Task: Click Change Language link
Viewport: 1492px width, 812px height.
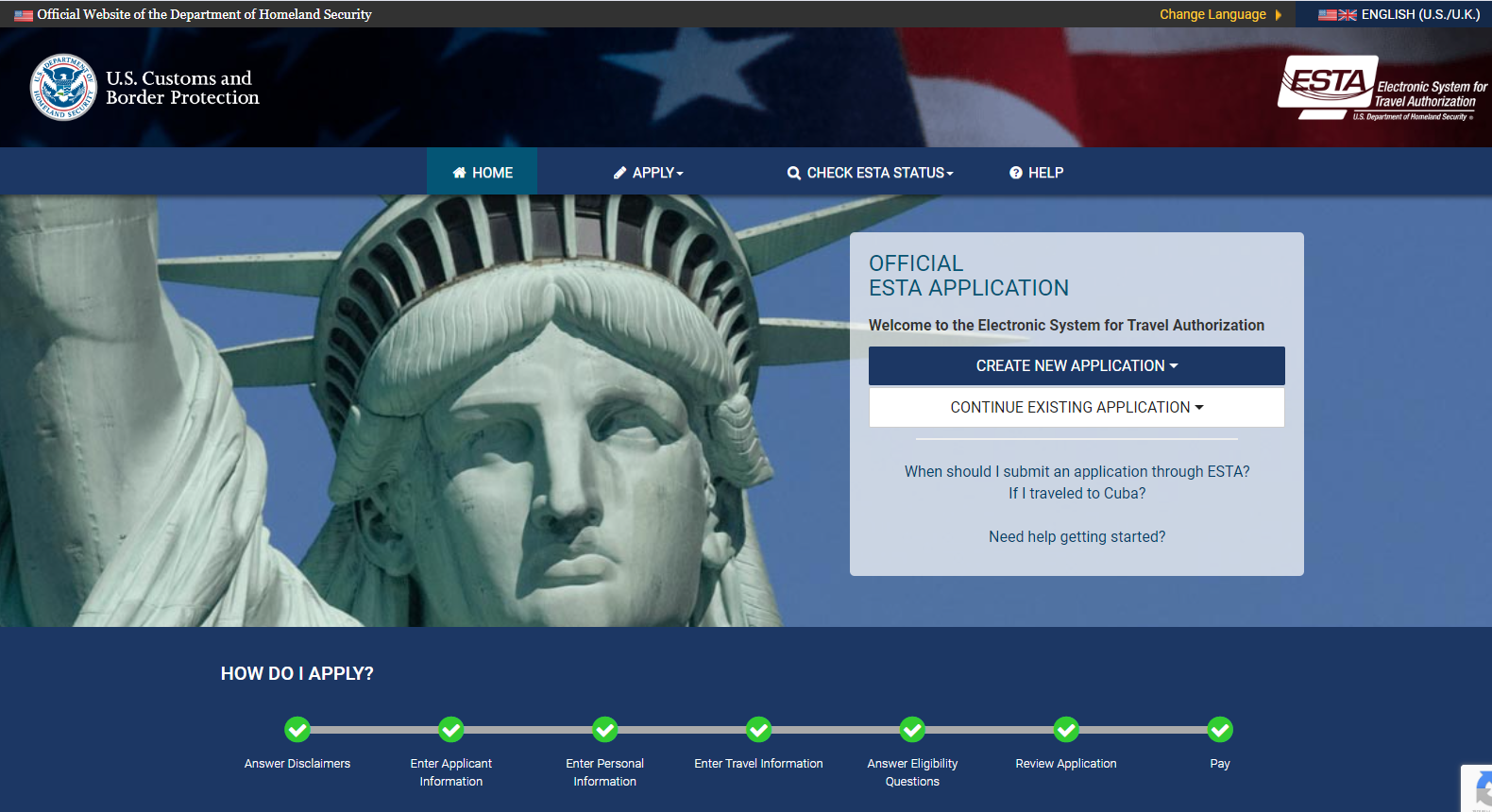Action: (x=1212, y=14)
